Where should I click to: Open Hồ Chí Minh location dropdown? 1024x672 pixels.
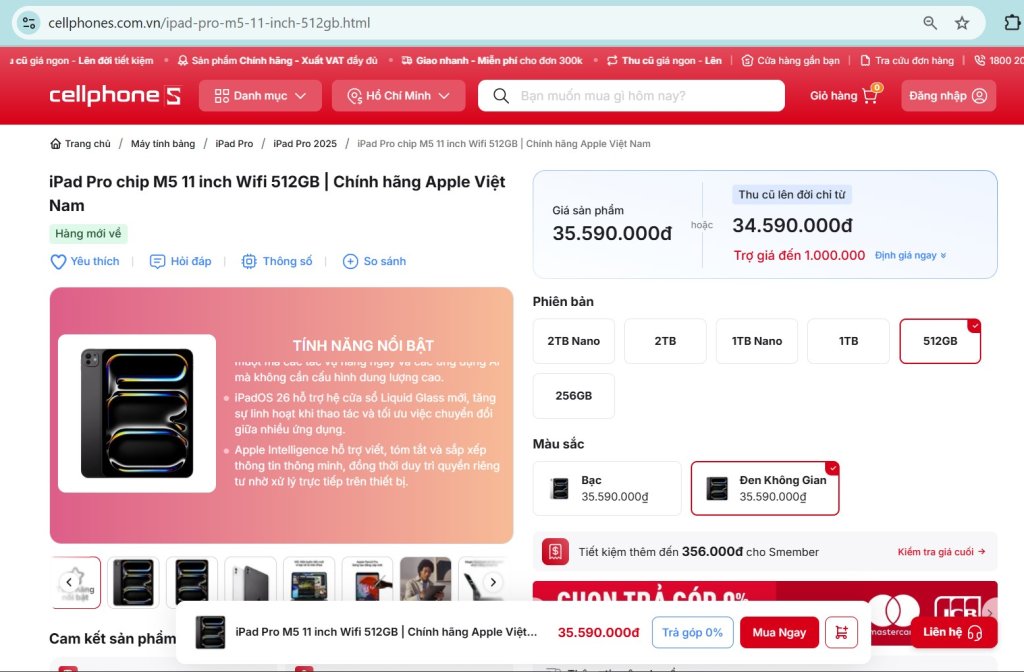pyautogui.click(x=398, y=96)
